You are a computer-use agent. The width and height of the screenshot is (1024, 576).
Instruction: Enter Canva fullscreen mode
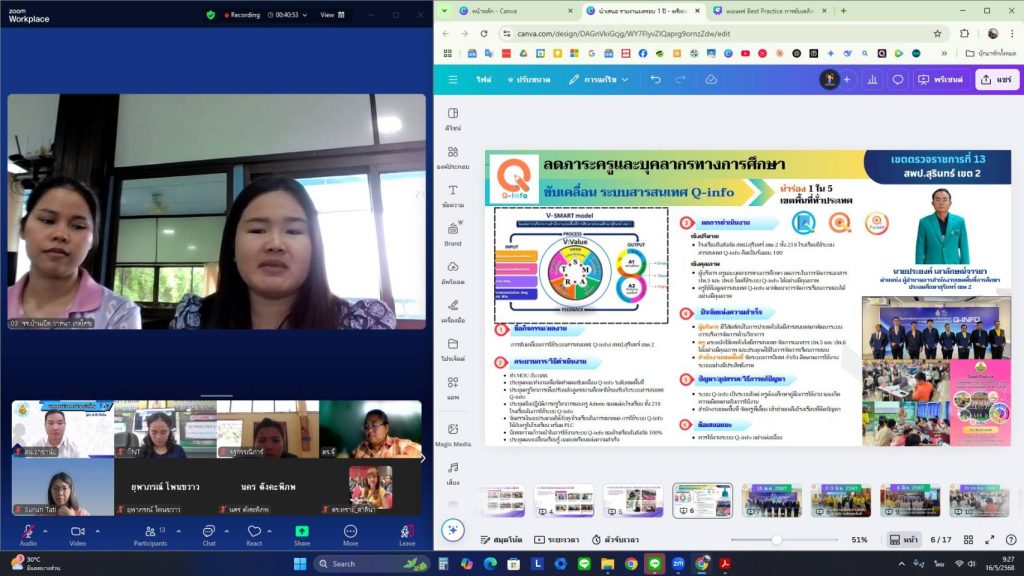[990, 540]
